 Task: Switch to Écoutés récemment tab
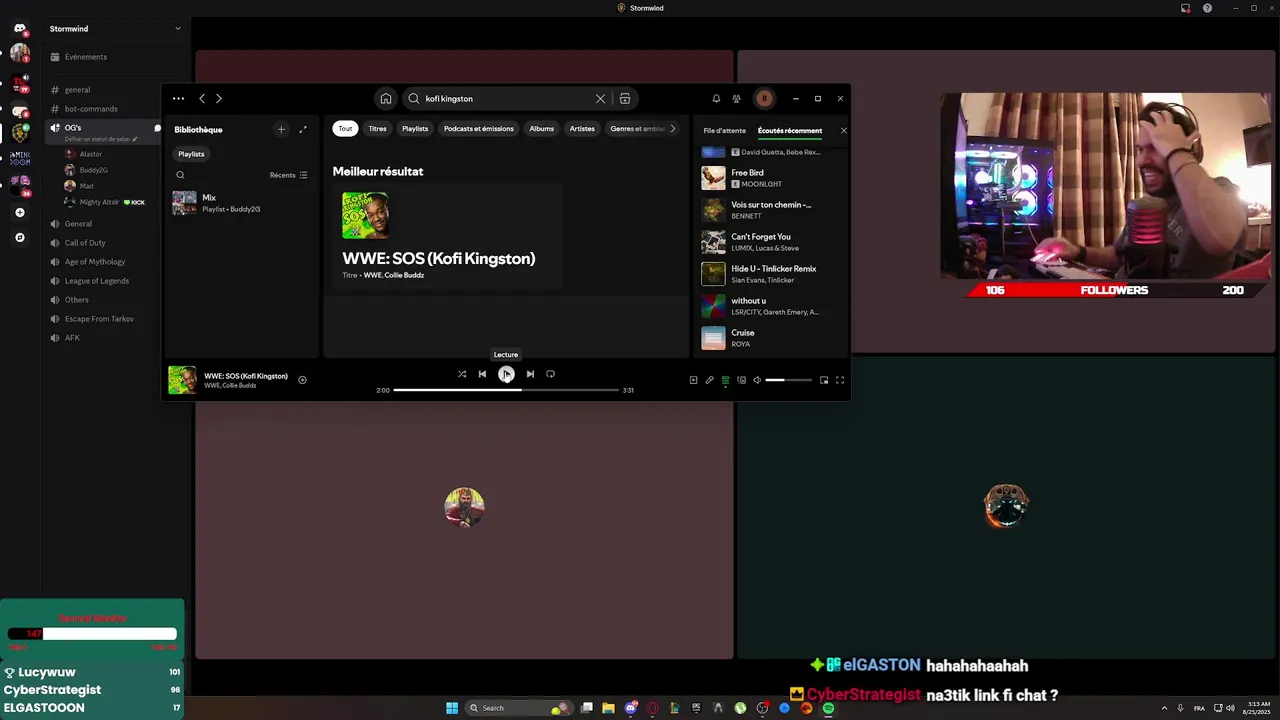point(790,131)
